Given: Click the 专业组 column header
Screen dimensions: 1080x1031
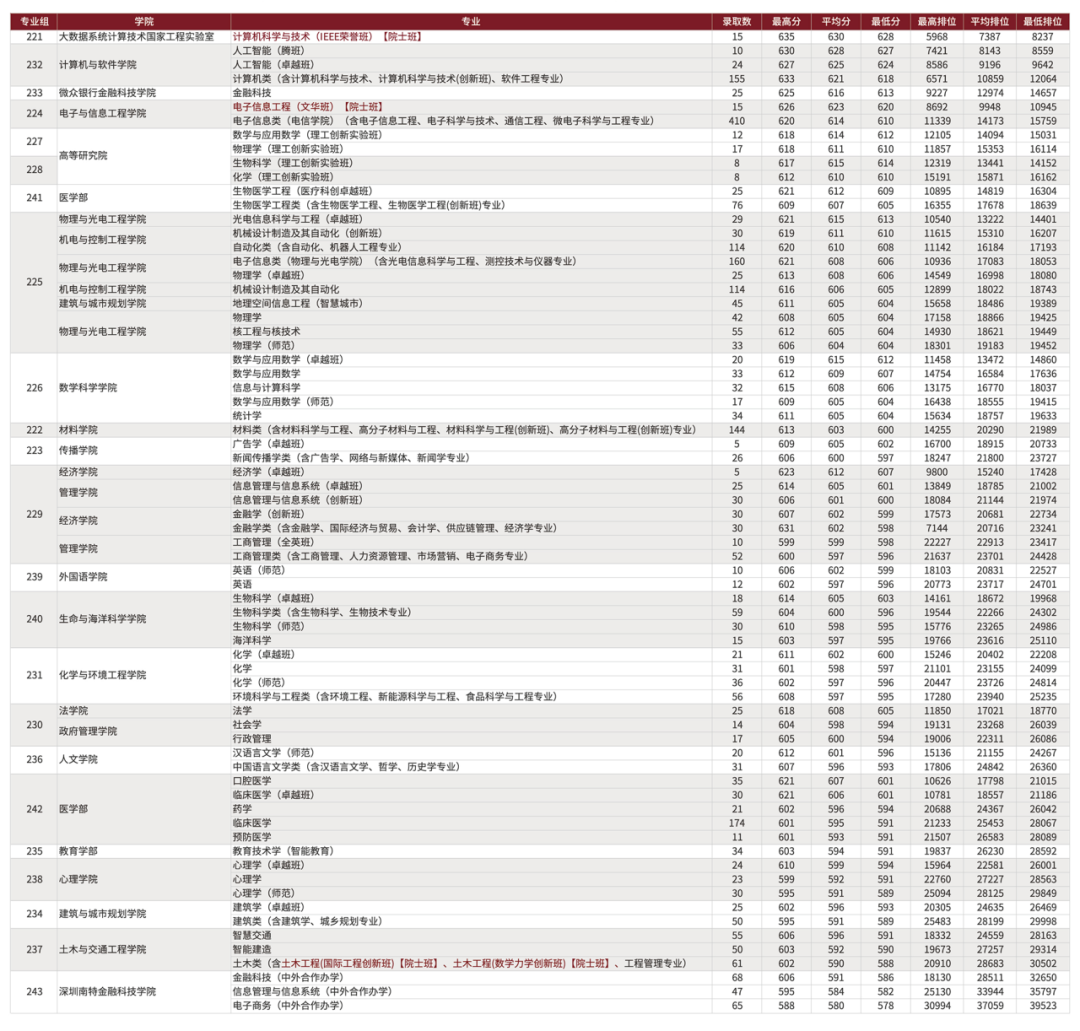Looking at the screenshot, I should click(34, 21).
